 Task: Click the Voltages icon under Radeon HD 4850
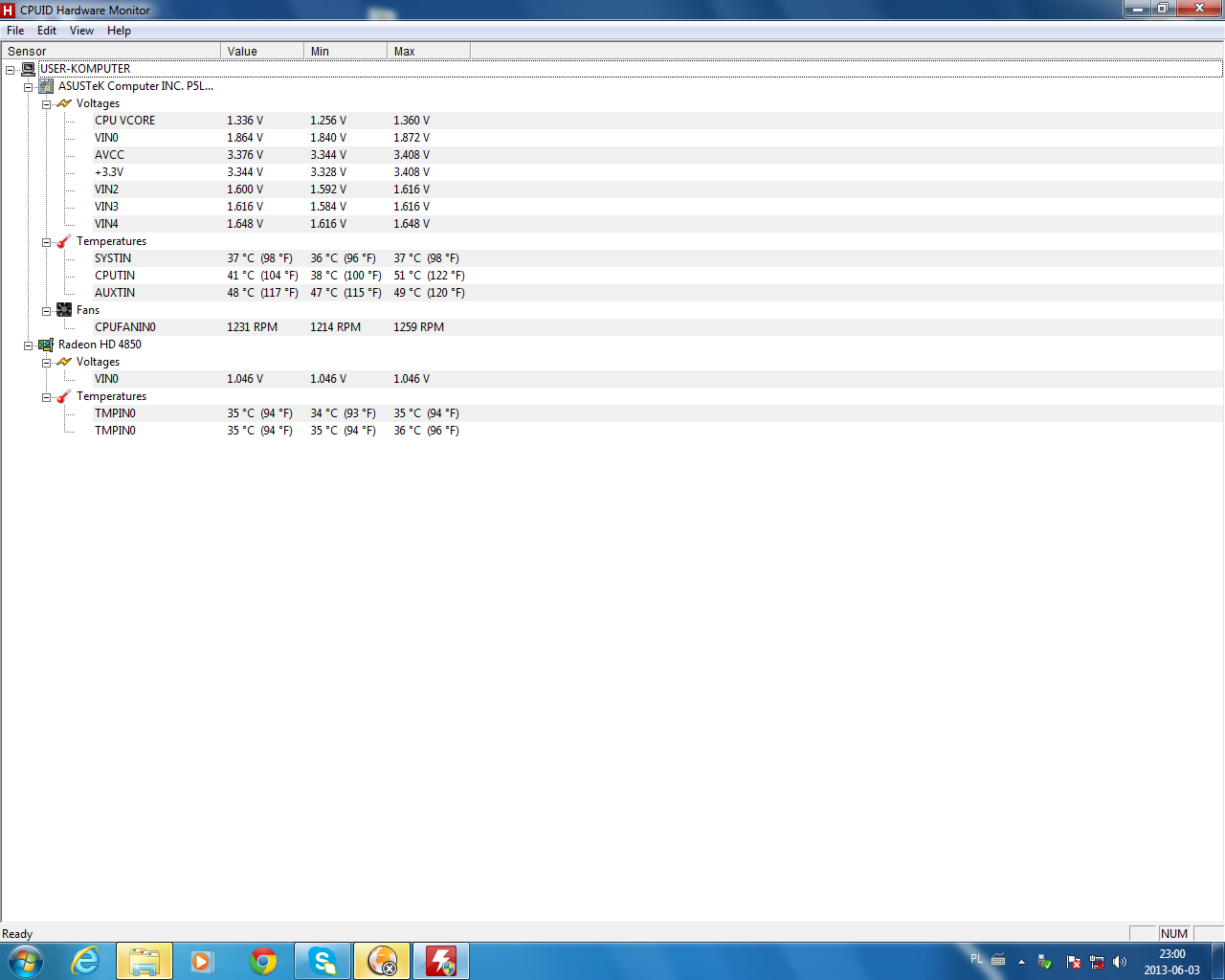[x=64, y=362]
